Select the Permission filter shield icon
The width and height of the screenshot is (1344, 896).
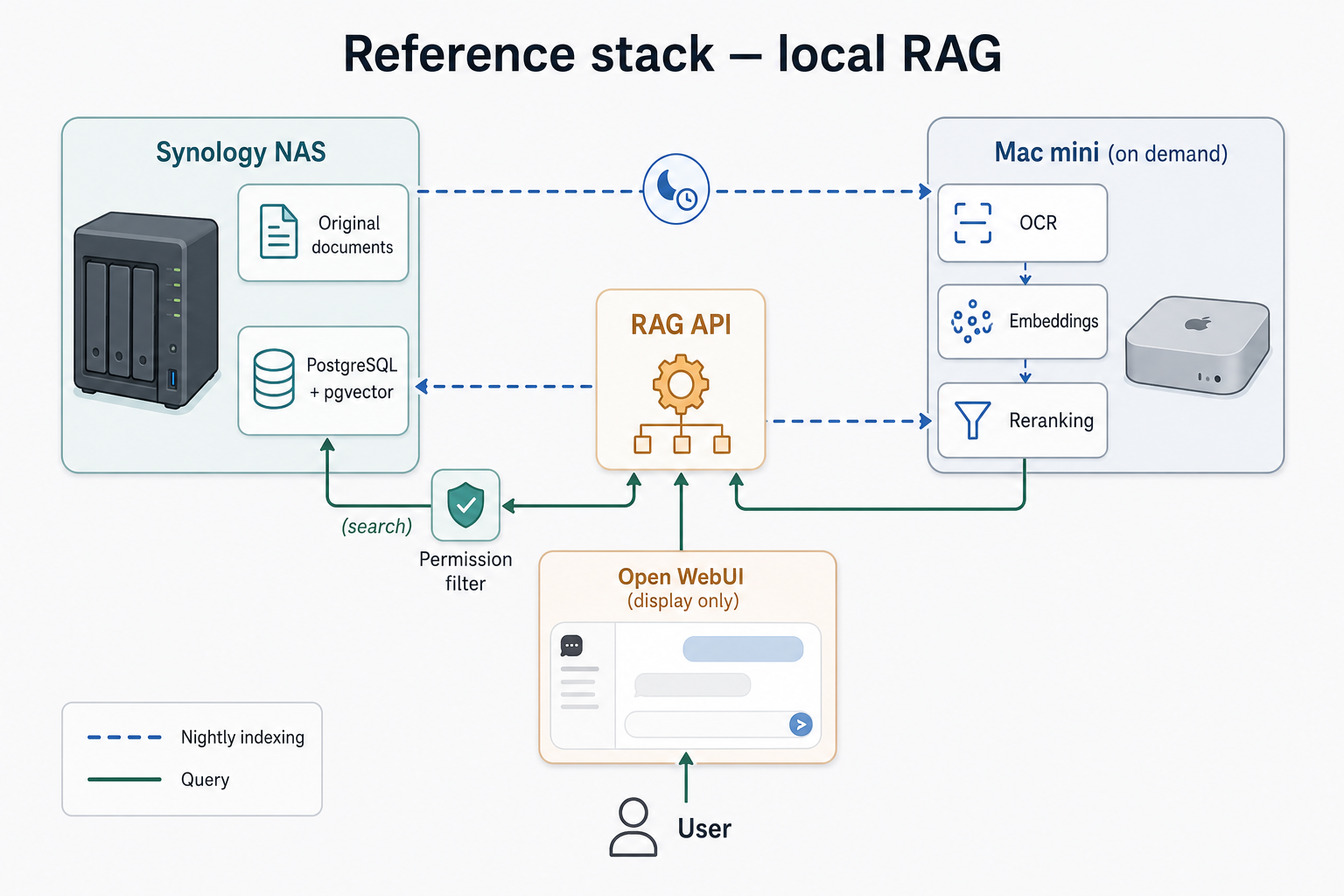(x=465, y=505)
